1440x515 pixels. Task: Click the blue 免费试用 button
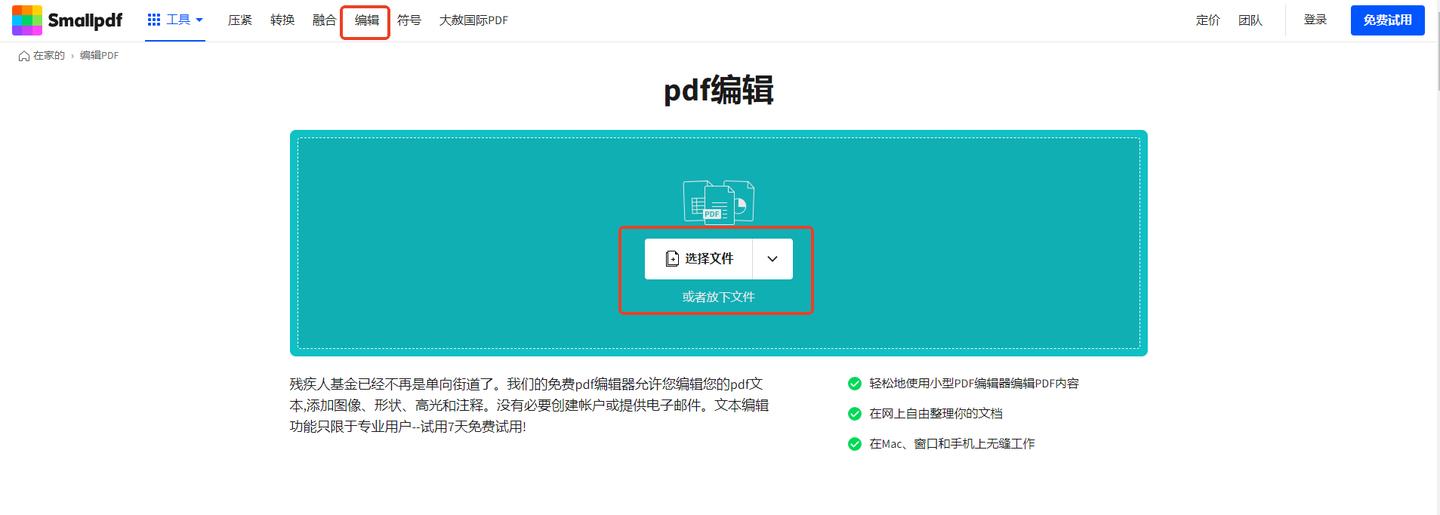(1387, 20)
